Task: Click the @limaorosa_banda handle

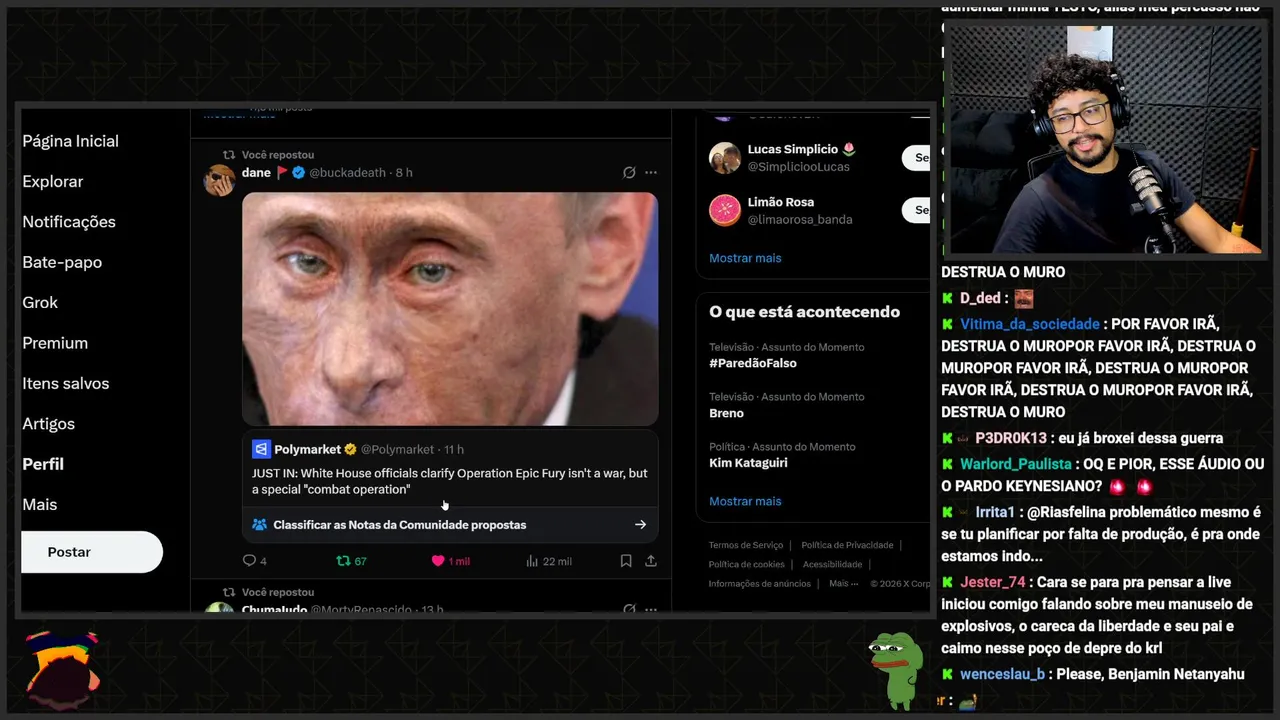Action: [x=800, y=219]
